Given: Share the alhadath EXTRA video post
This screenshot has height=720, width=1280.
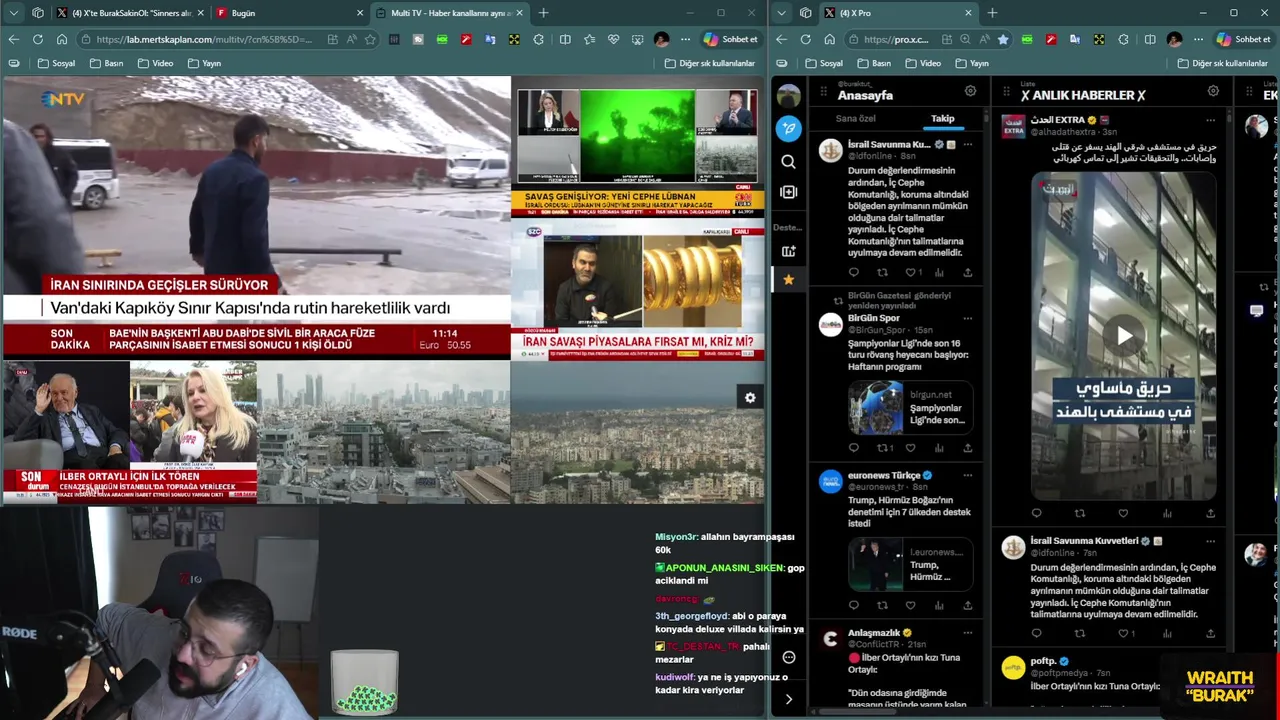Looking at the screenshot, I should (1210, 513).
